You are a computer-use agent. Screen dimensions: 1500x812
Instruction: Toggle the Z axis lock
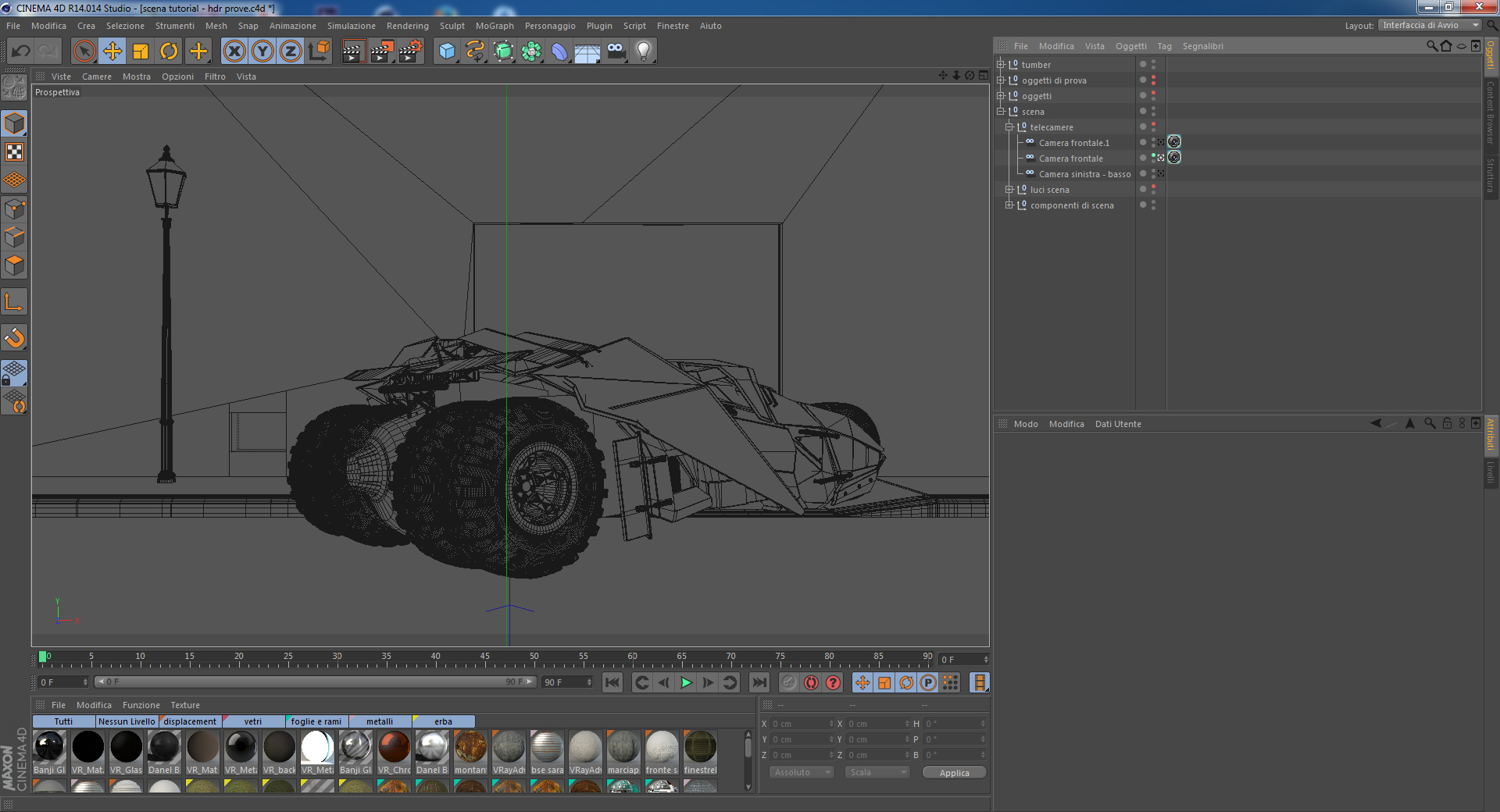[x=290, y=52]
